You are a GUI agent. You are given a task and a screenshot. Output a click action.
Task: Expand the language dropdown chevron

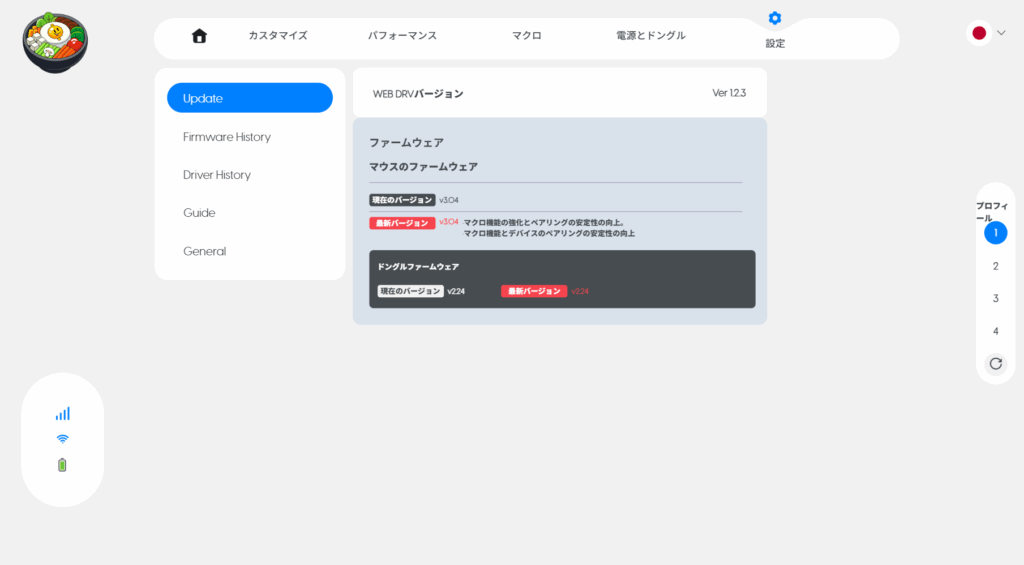tap(1001, 33)
